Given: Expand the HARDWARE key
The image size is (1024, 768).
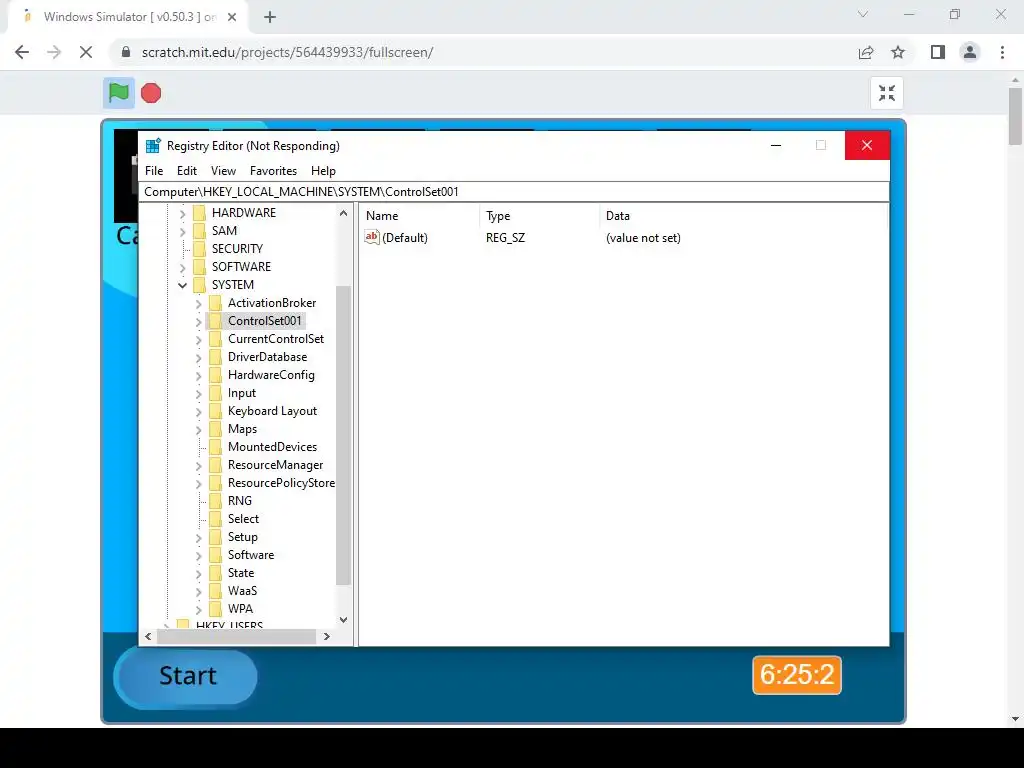Looking at the screenshot, I should coord(183,214).
